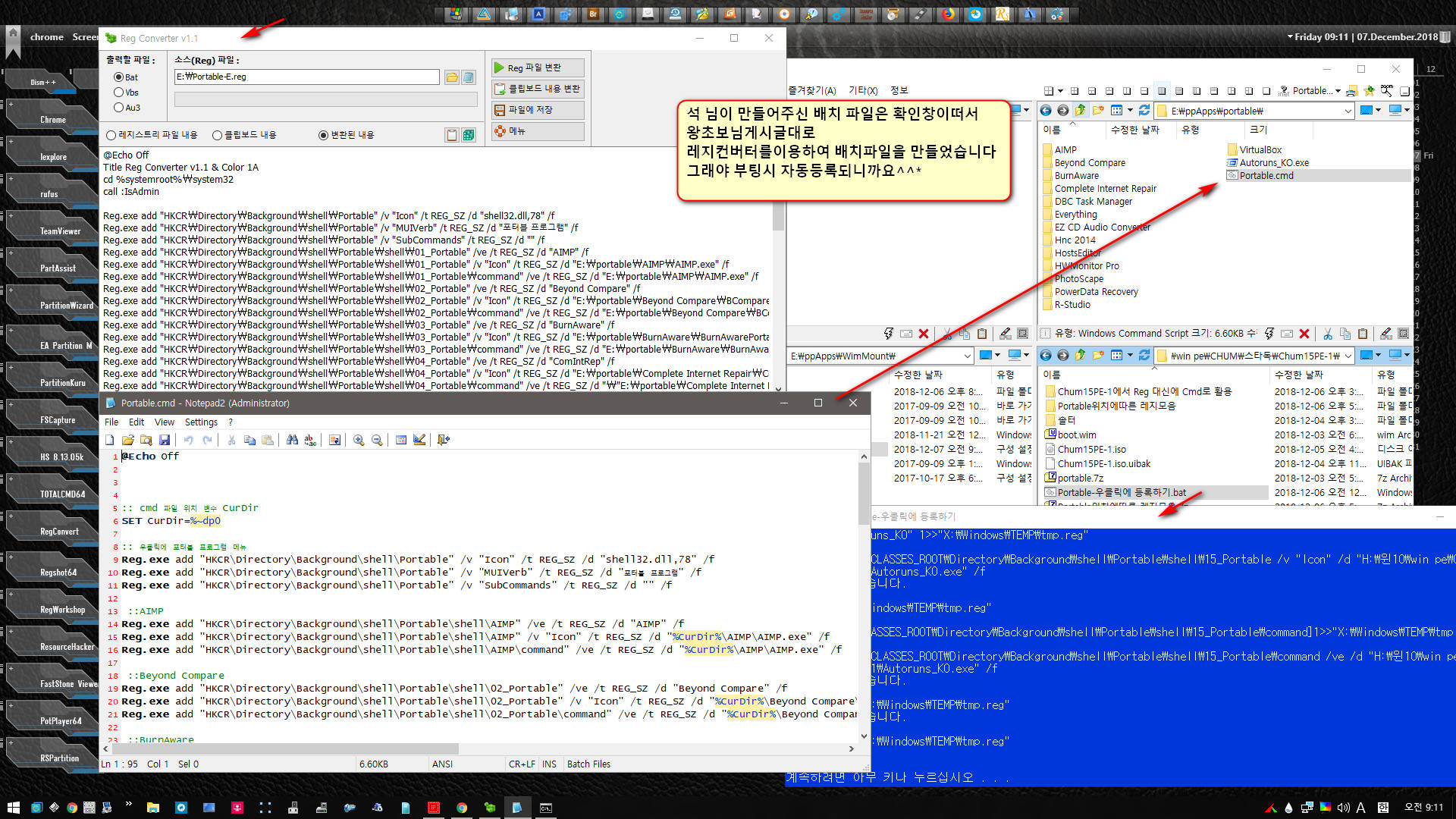Click green grid icon in Reg Converter
The height and width of the screenshot is (819, 1456).
click(469, 135)
